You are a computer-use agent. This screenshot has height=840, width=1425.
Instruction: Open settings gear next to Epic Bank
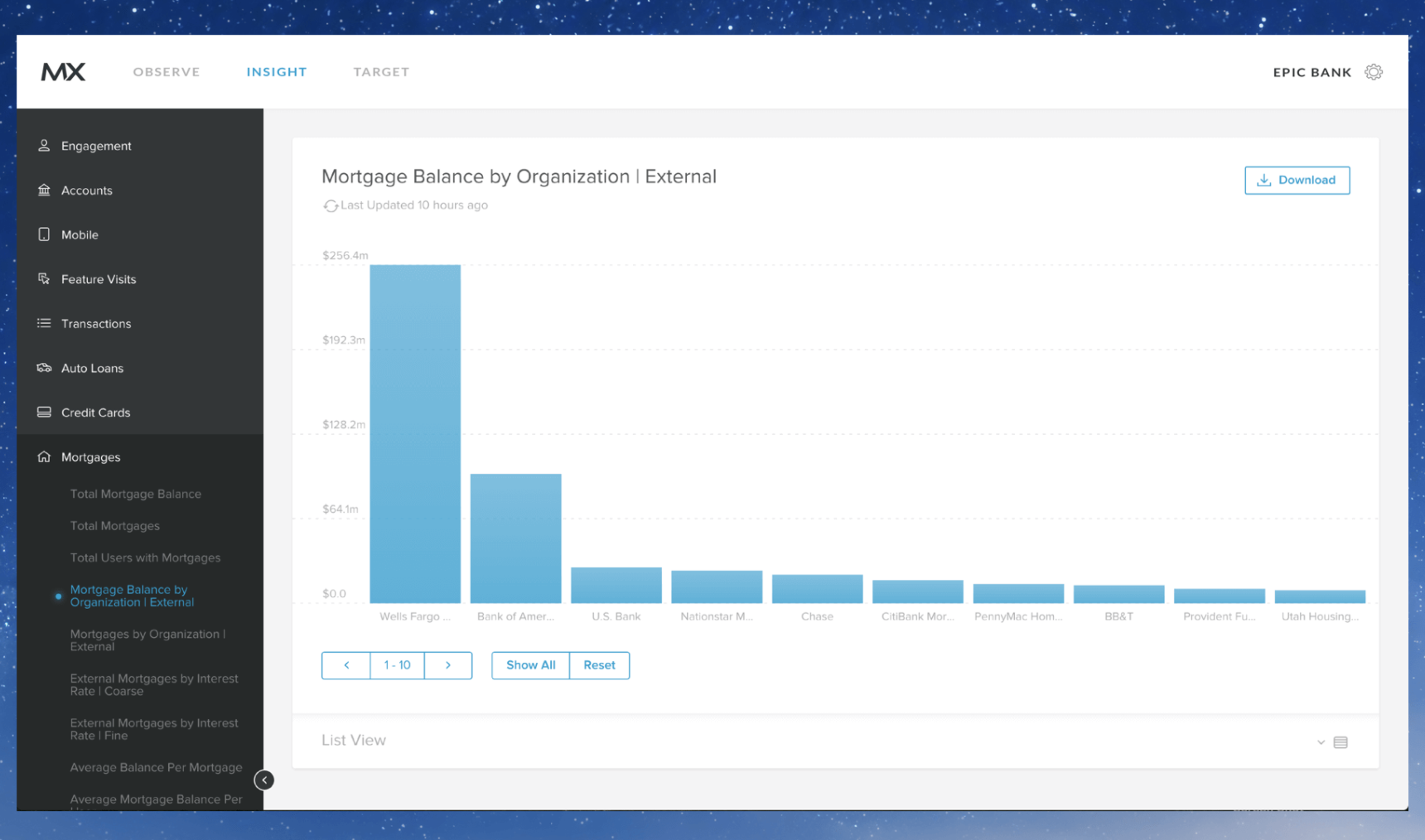(1373, 72)
